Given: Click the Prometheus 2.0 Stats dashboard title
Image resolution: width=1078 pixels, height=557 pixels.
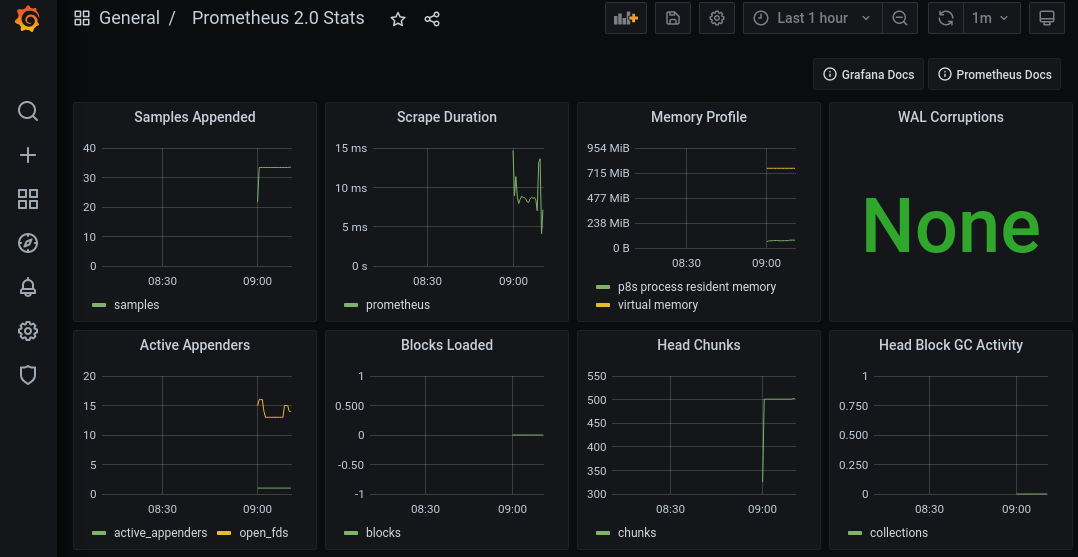Looking at the screenshot, I should (278, 19).
